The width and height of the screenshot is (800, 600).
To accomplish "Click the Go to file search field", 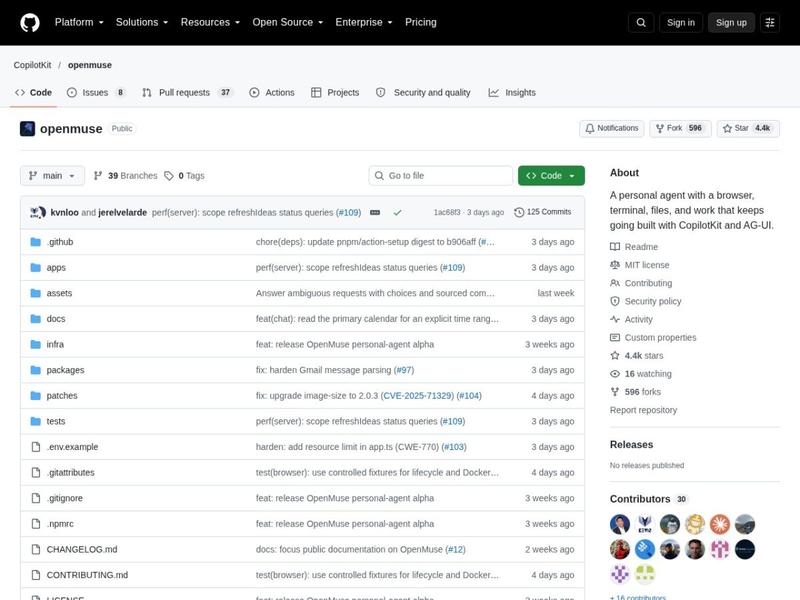I will click(x=441, y=176).
